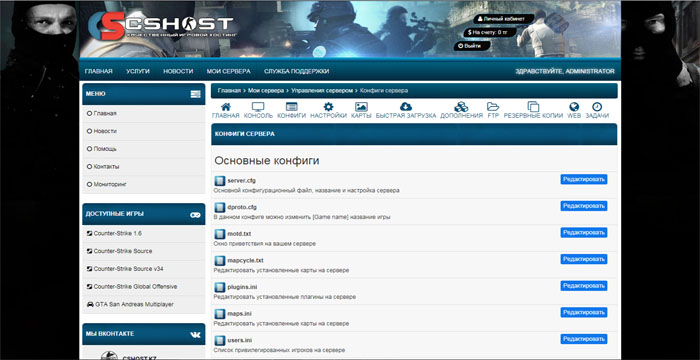This screenshot has width=700, height=360.
Task: Click the plugins.ini file icon
Action: [x=219, y=287]
